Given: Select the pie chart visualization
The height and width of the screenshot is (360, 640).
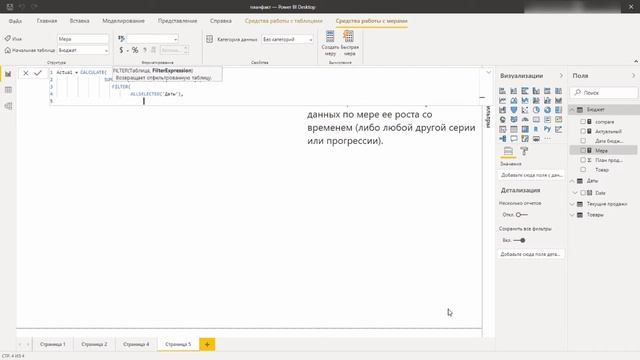Looking at the screenshot, I should (536, 110).
